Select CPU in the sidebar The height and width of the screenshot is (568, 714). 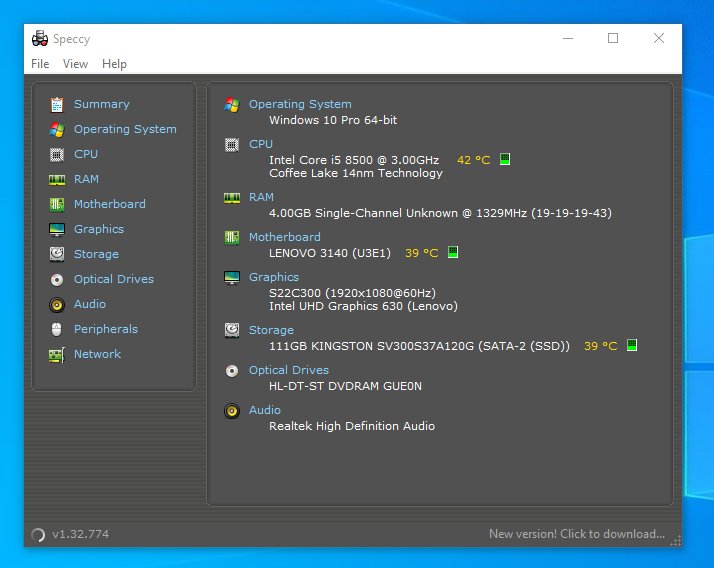tap(86, 154)
